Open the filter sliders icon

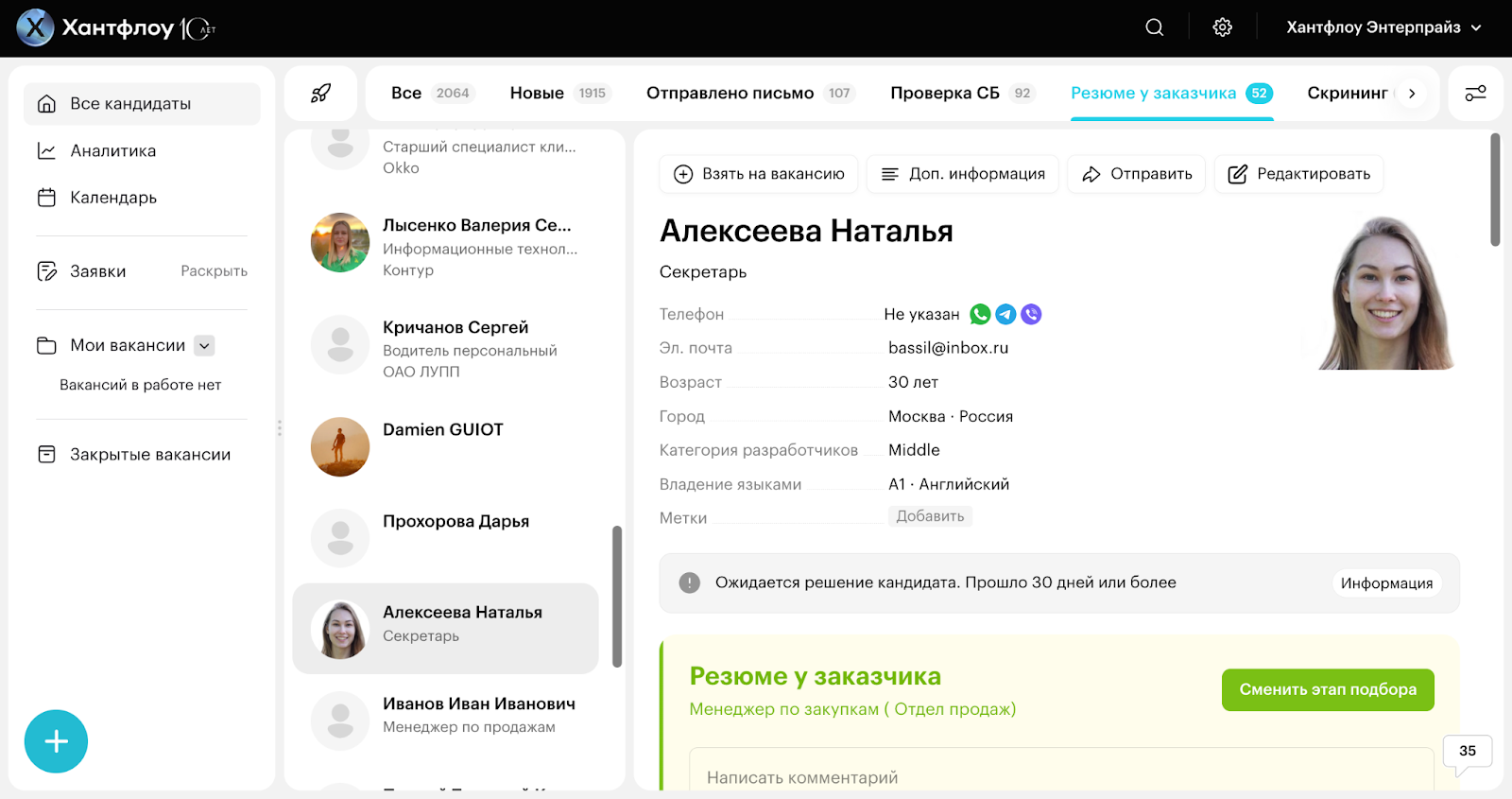tap(1475, 93)
